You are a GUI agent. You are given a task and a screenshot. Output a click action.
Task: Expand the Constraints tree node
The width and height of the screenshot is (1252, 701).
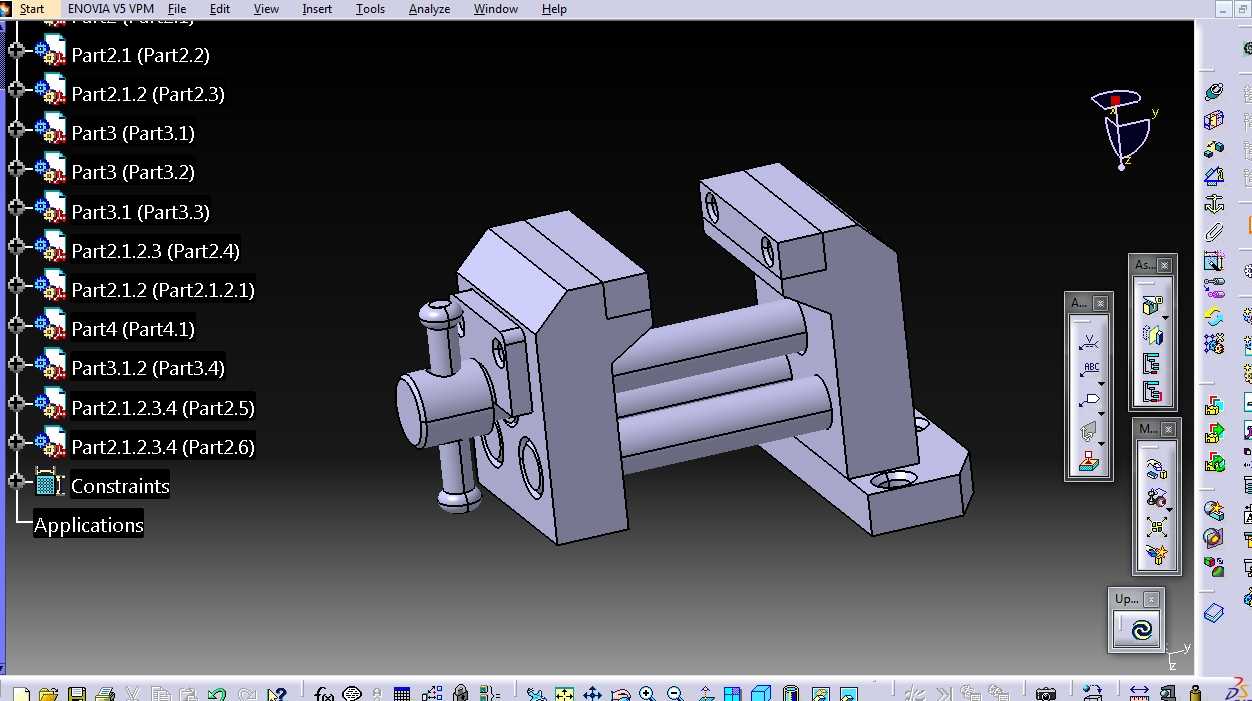(16, 482)
